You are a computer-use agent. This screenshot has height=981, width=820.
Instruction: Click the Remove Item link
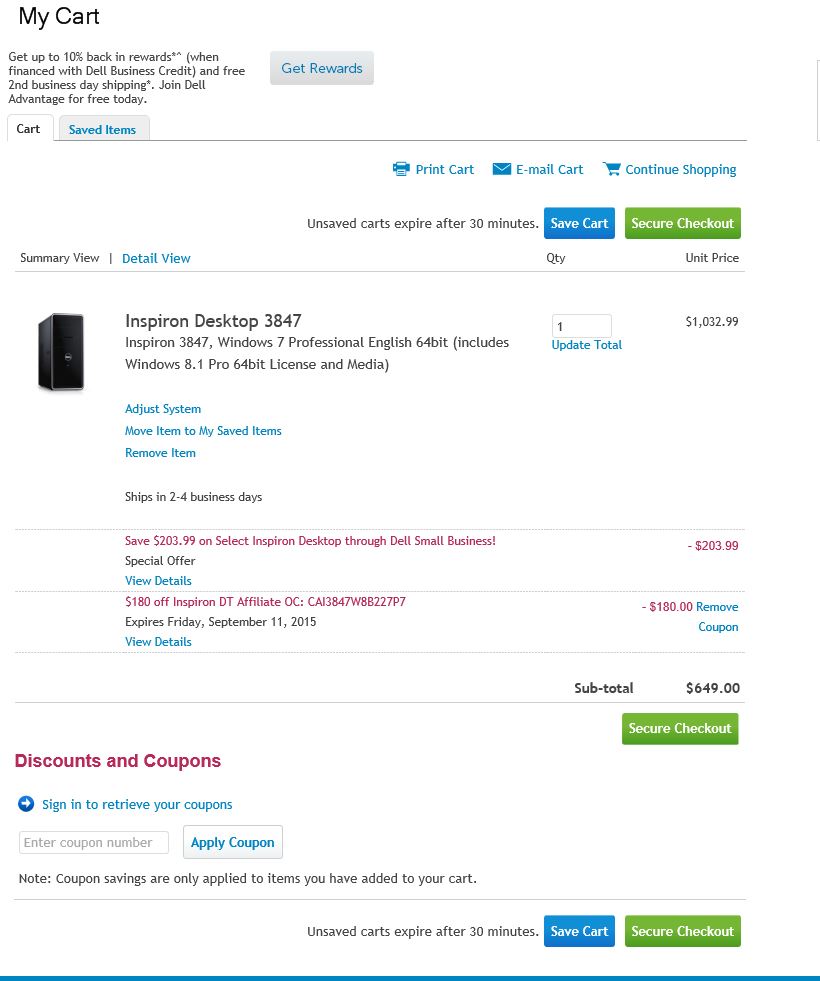[x=160, y=453]
